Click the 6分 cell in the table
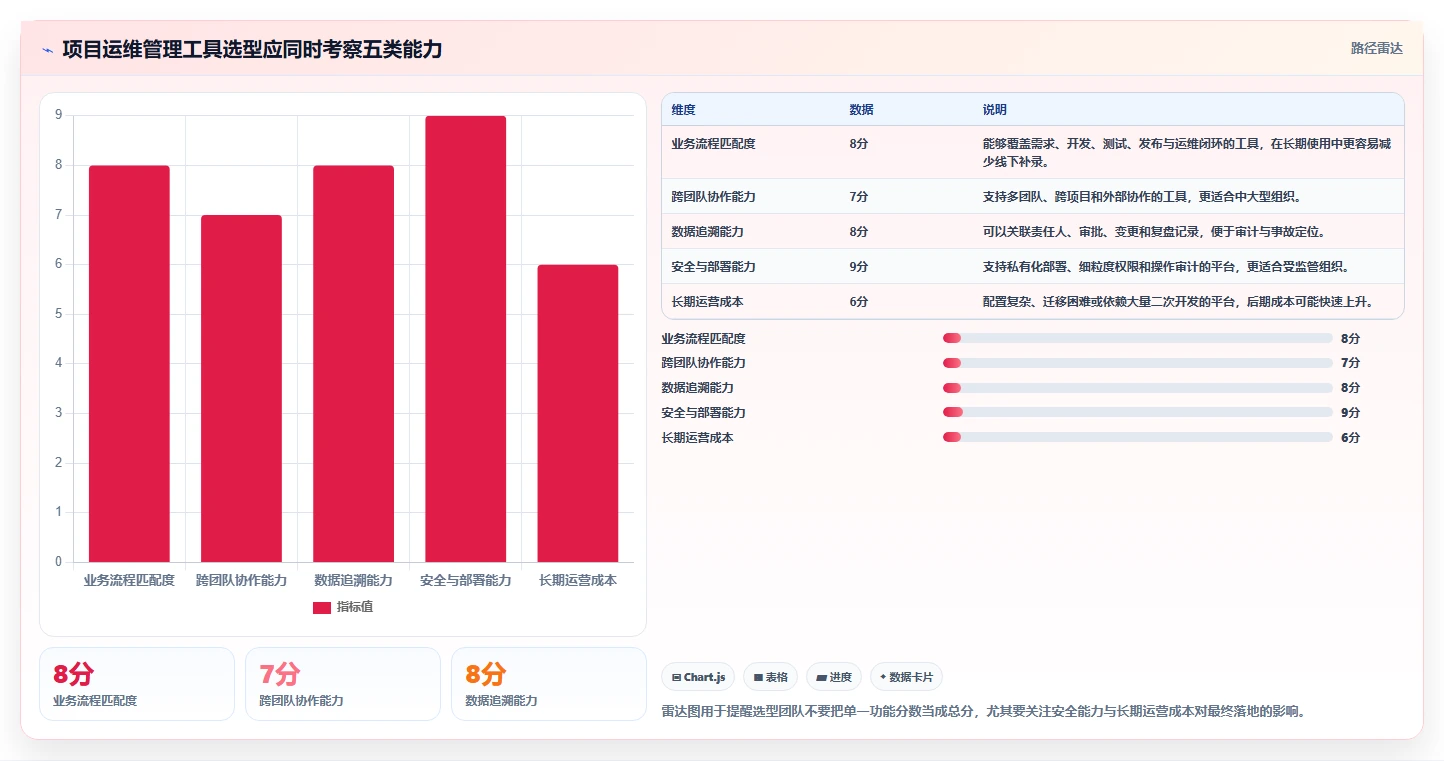Image resolution: width=1444 pixels, height=761 pixels. pyautogui.click(x=858, y=302)
